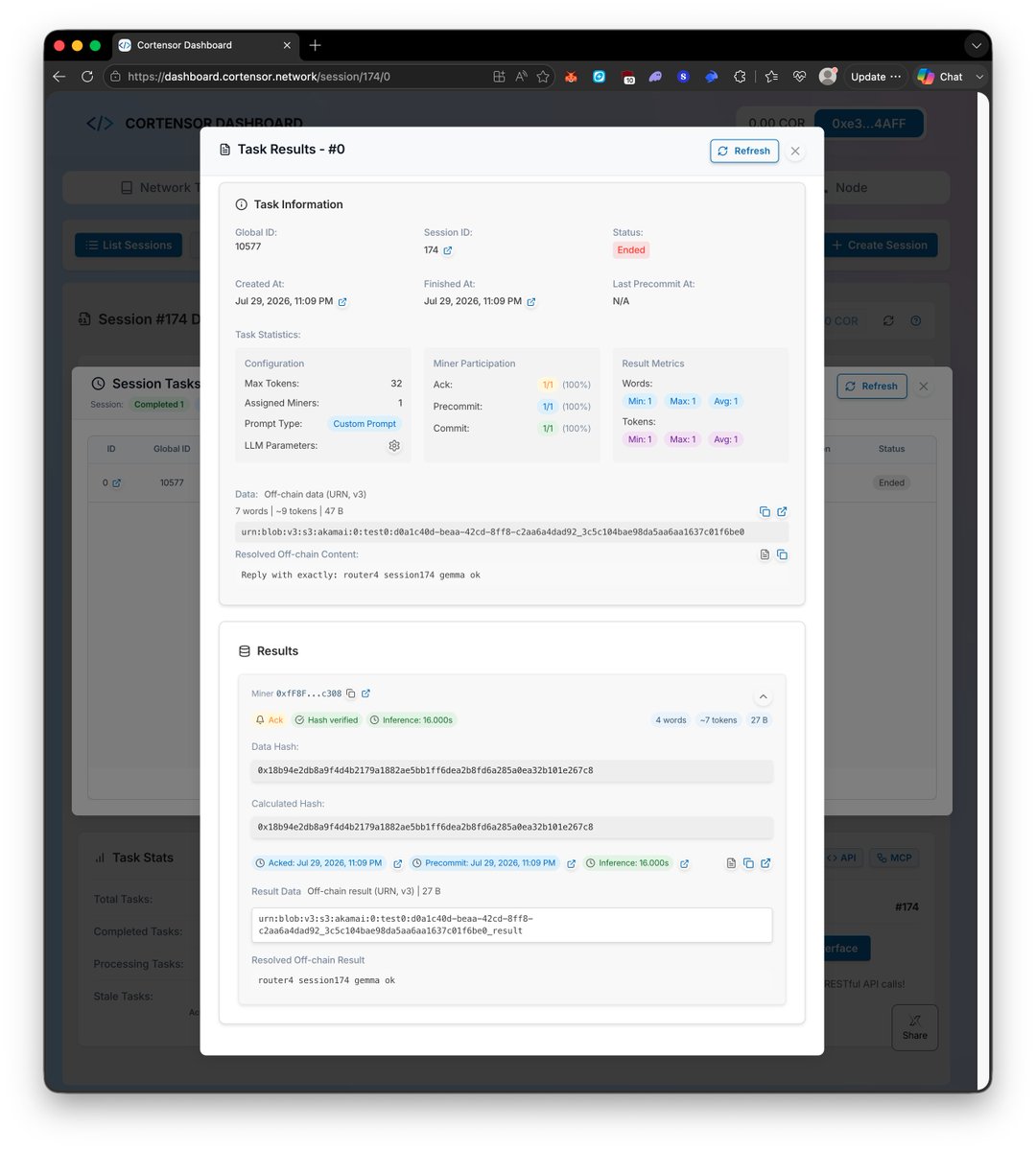
Task: Open the API button in background page
Action: (843, 858)
